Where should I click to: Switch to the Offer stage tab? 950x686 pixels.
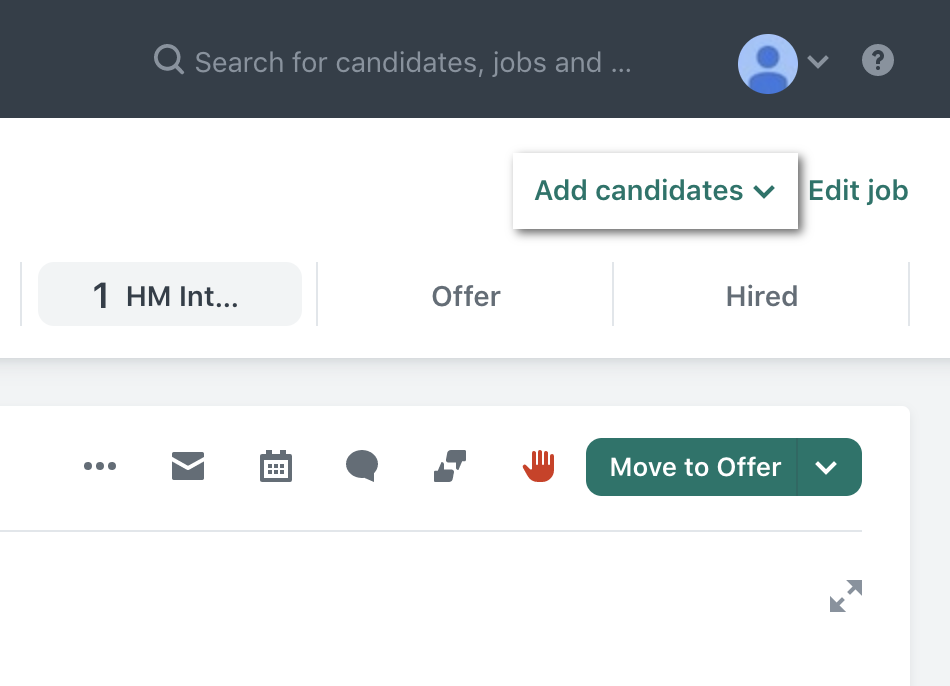point(466,296)
